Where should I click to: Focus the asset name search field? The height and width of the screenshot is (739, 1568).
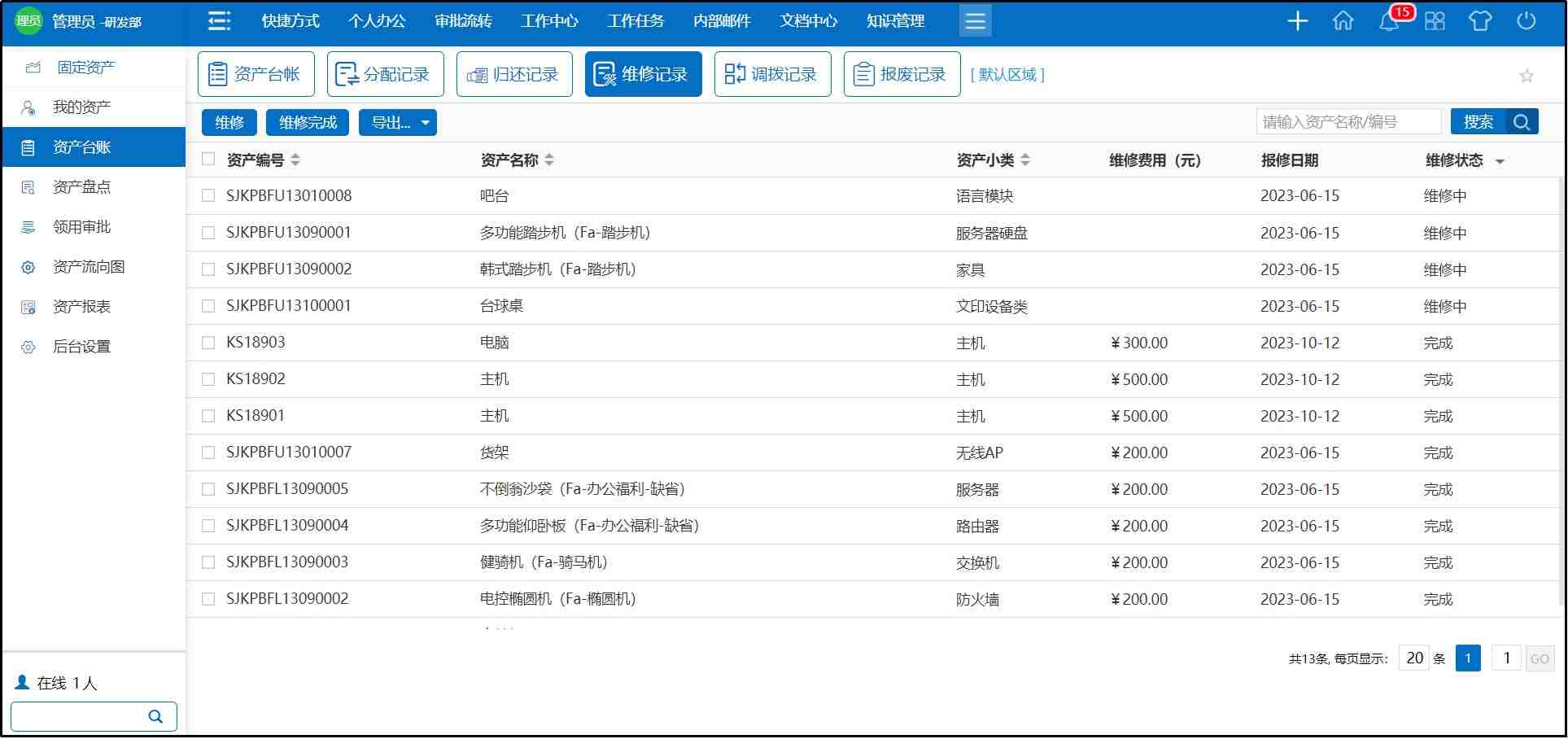1348,122
